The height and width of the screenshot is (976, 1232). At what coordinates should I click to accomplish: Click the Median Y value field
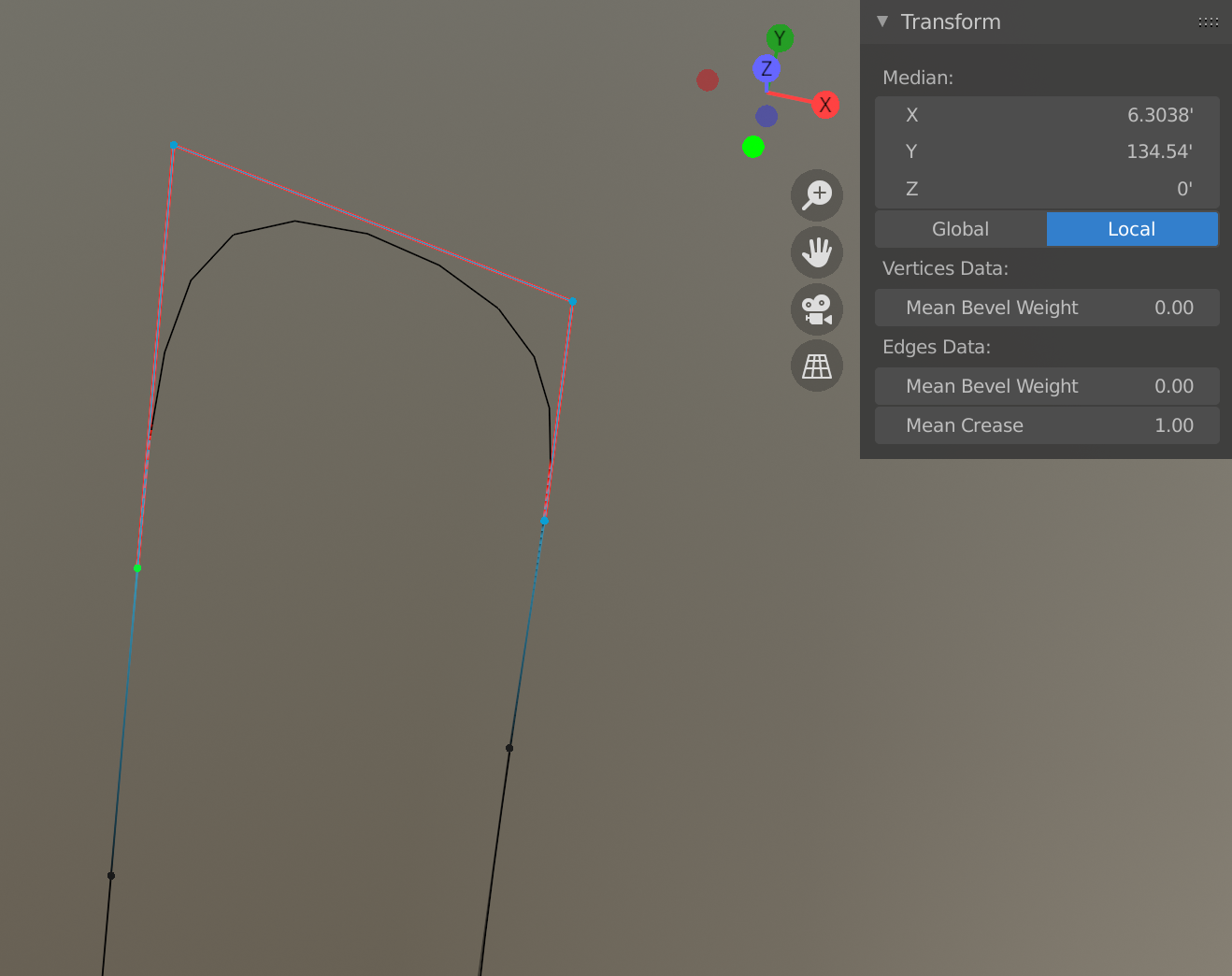[x=1047, y=151]
